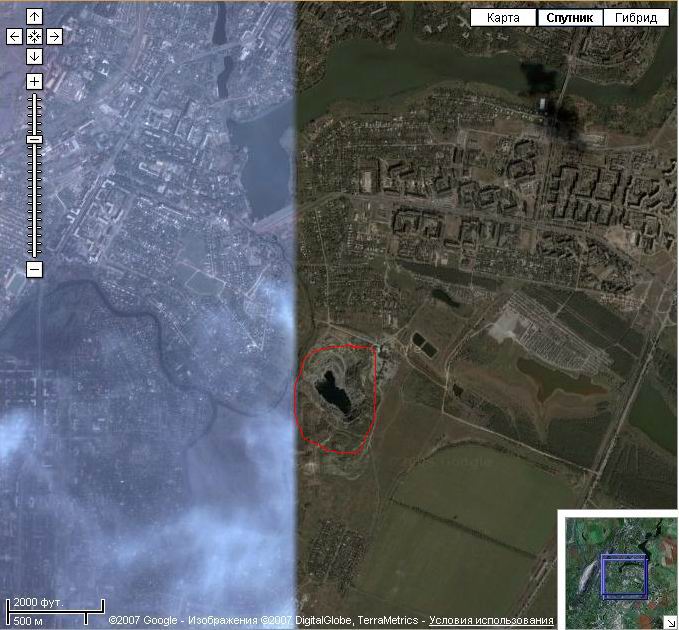Click the center recenter icon between arrows
The width and height of the screenshot is (679, 630).
[34, 36]
